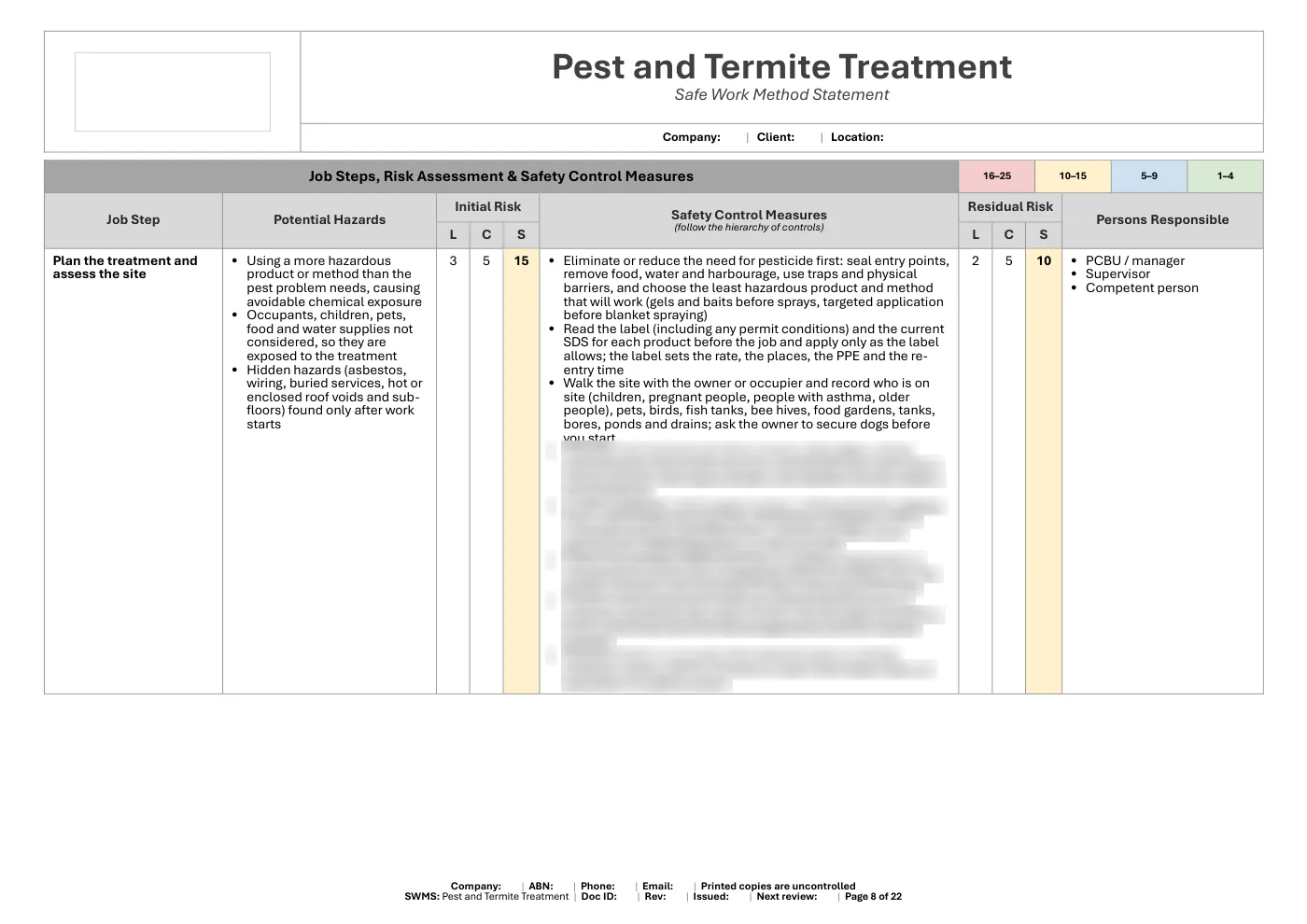The image size is (1307, 924).
Task: Click the "Next review:" label in the footer
Action: click(x=787, y=897)
